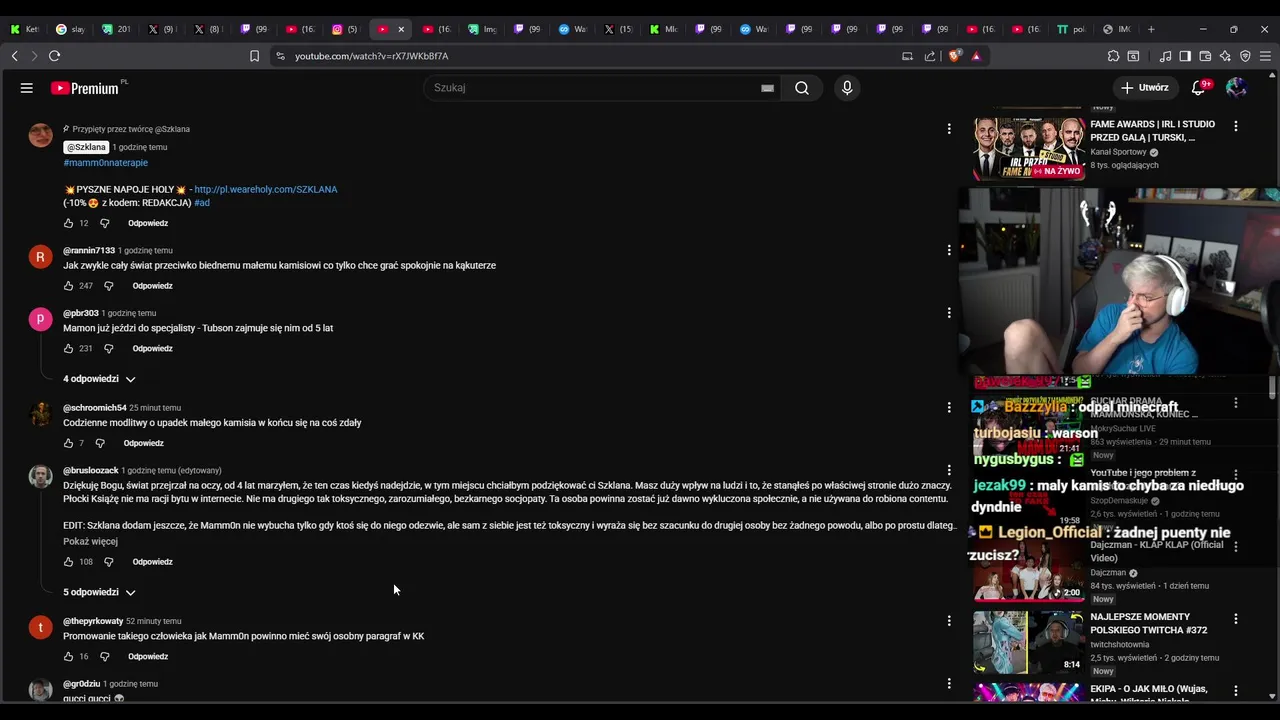Image resolution: width=1280 pixels, height=720 pixels.
Task: Switch to the X (9) tab
Action: tap(161, 29)
